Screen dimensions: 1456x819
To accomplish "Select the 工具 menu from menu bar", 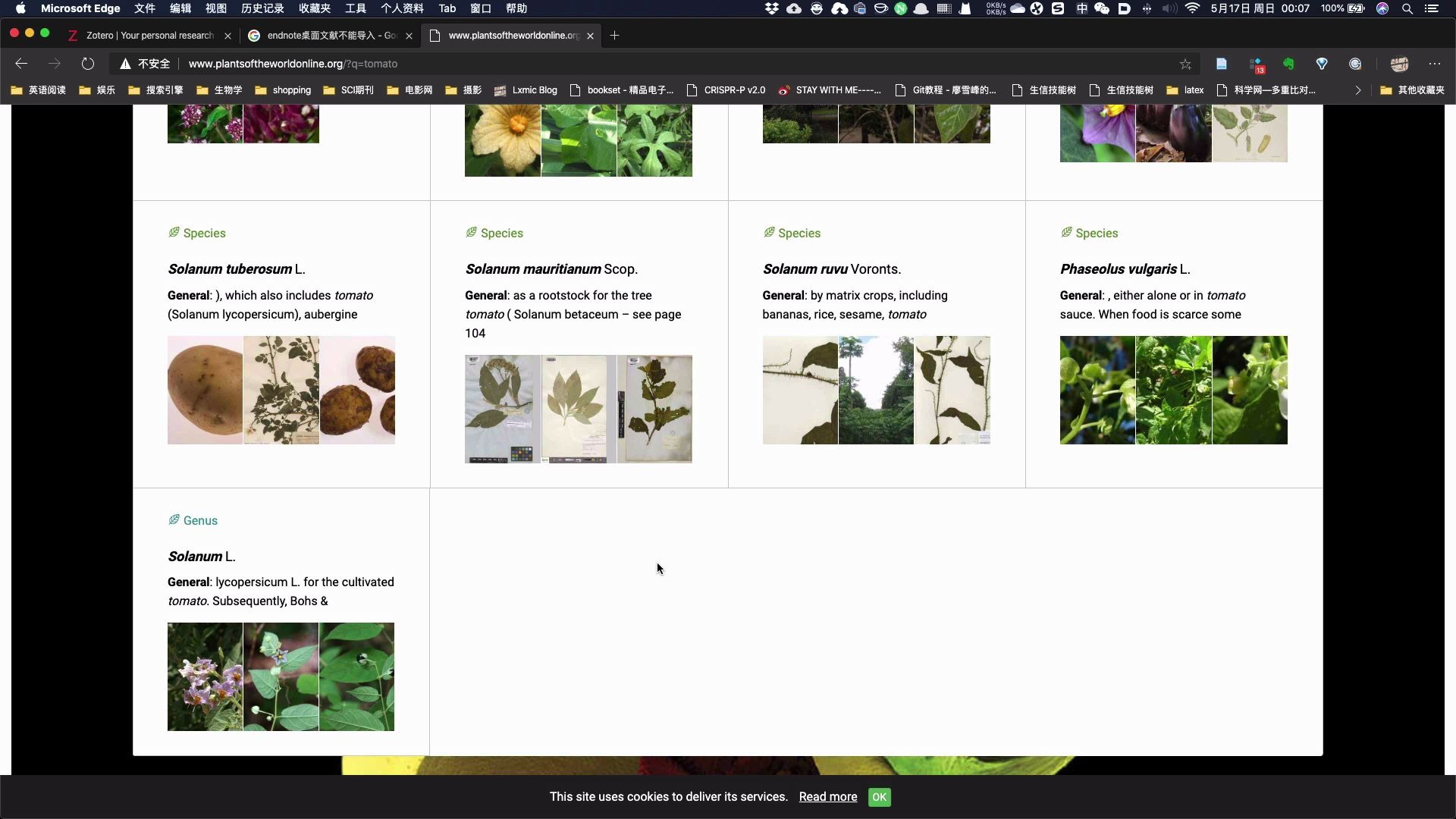I will 355,8.
